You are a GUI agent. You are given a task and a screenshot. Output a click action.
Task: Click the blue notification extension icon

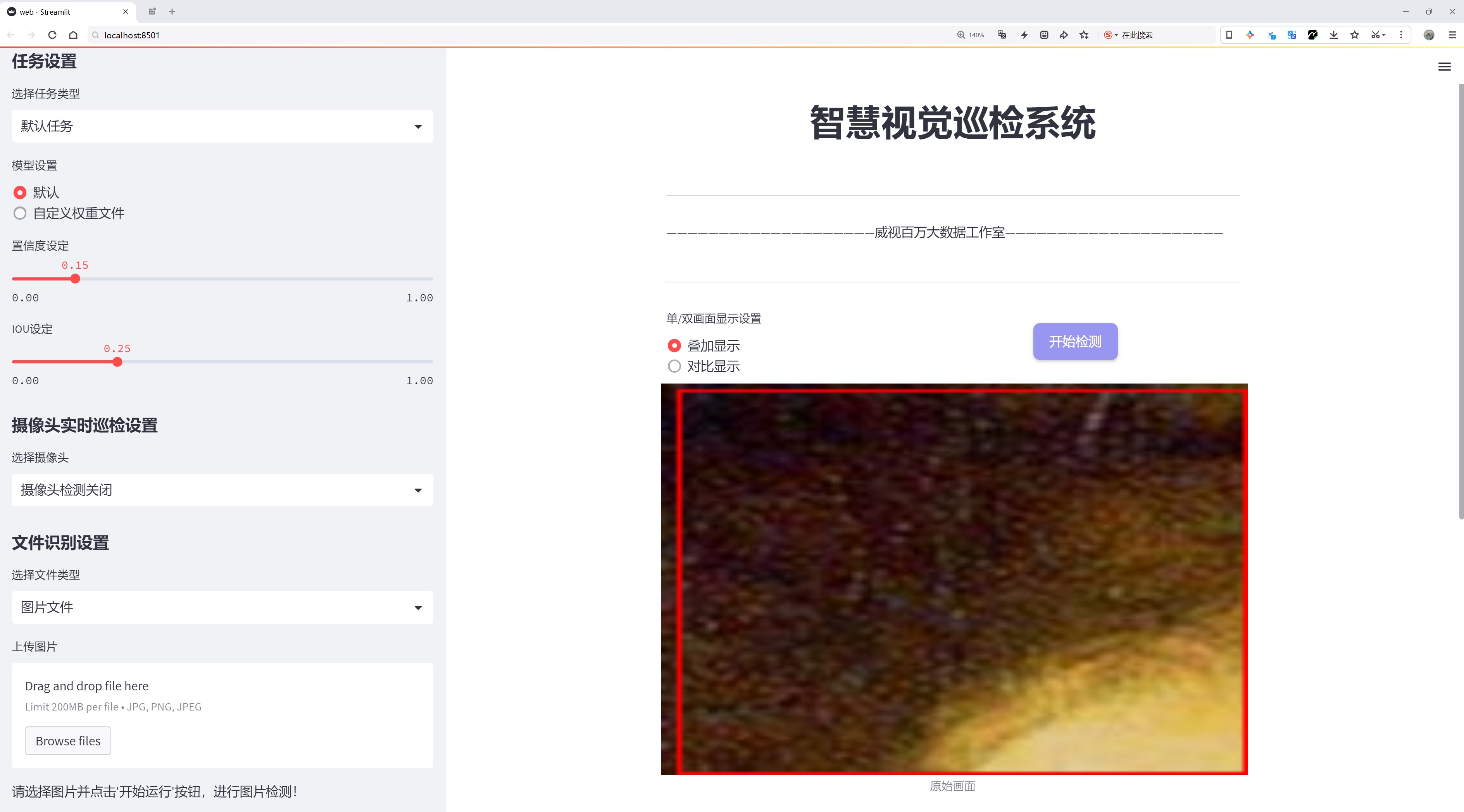1271,34
